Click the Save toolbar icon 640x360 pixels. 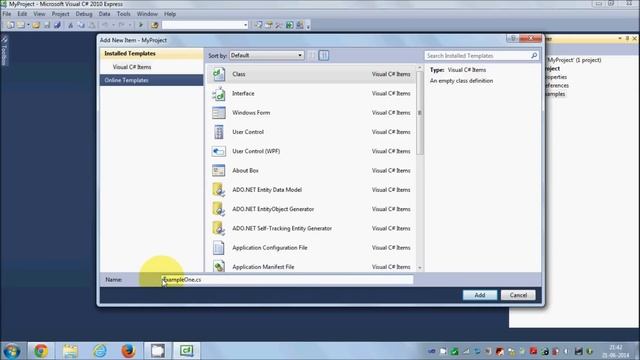pos(47,25)
